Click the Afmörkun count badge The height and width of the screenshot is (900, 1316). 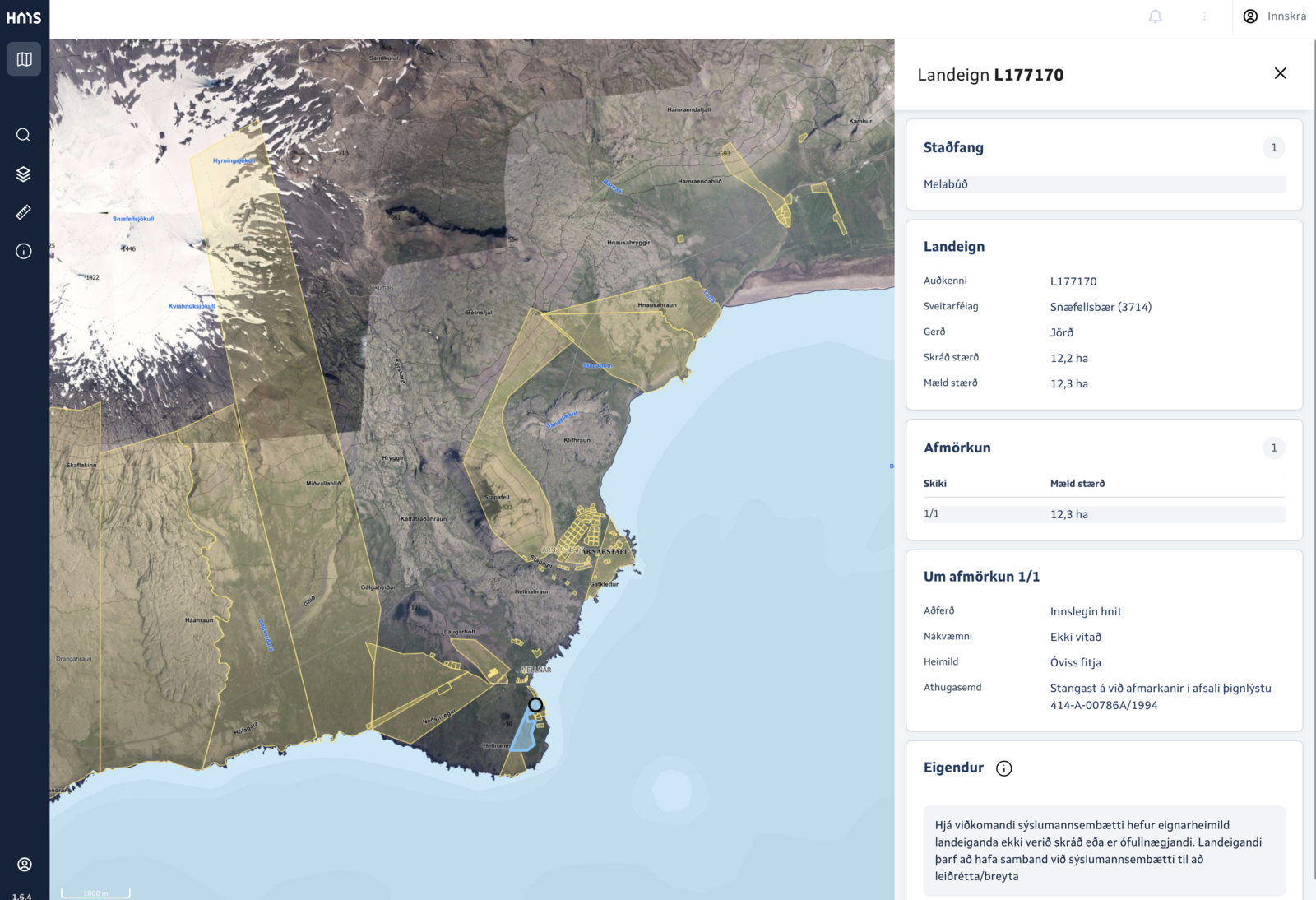[1274, 448]
